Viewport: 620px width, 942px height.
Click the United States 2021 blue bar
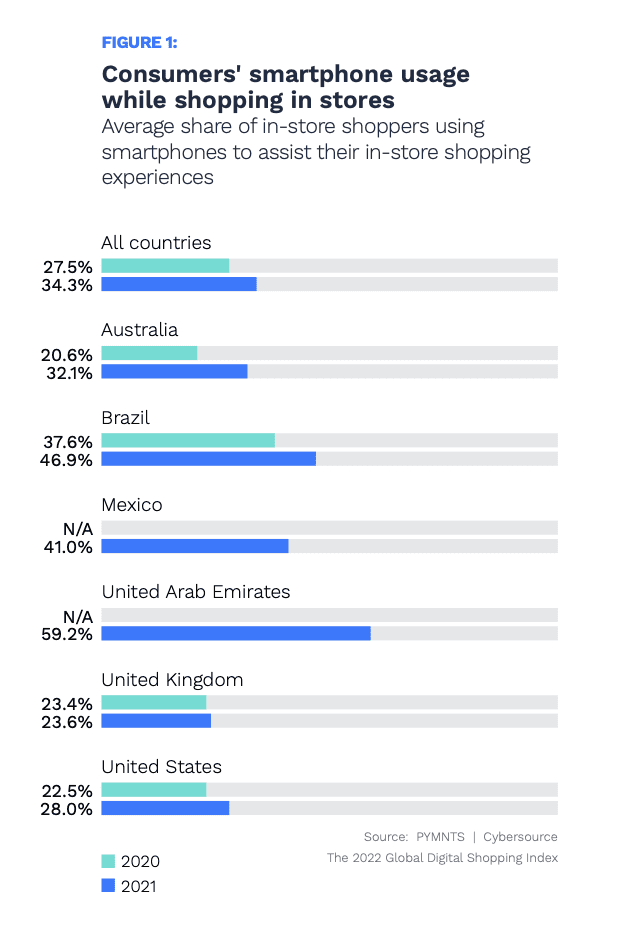pyautogui.click(x=165, y=808)
